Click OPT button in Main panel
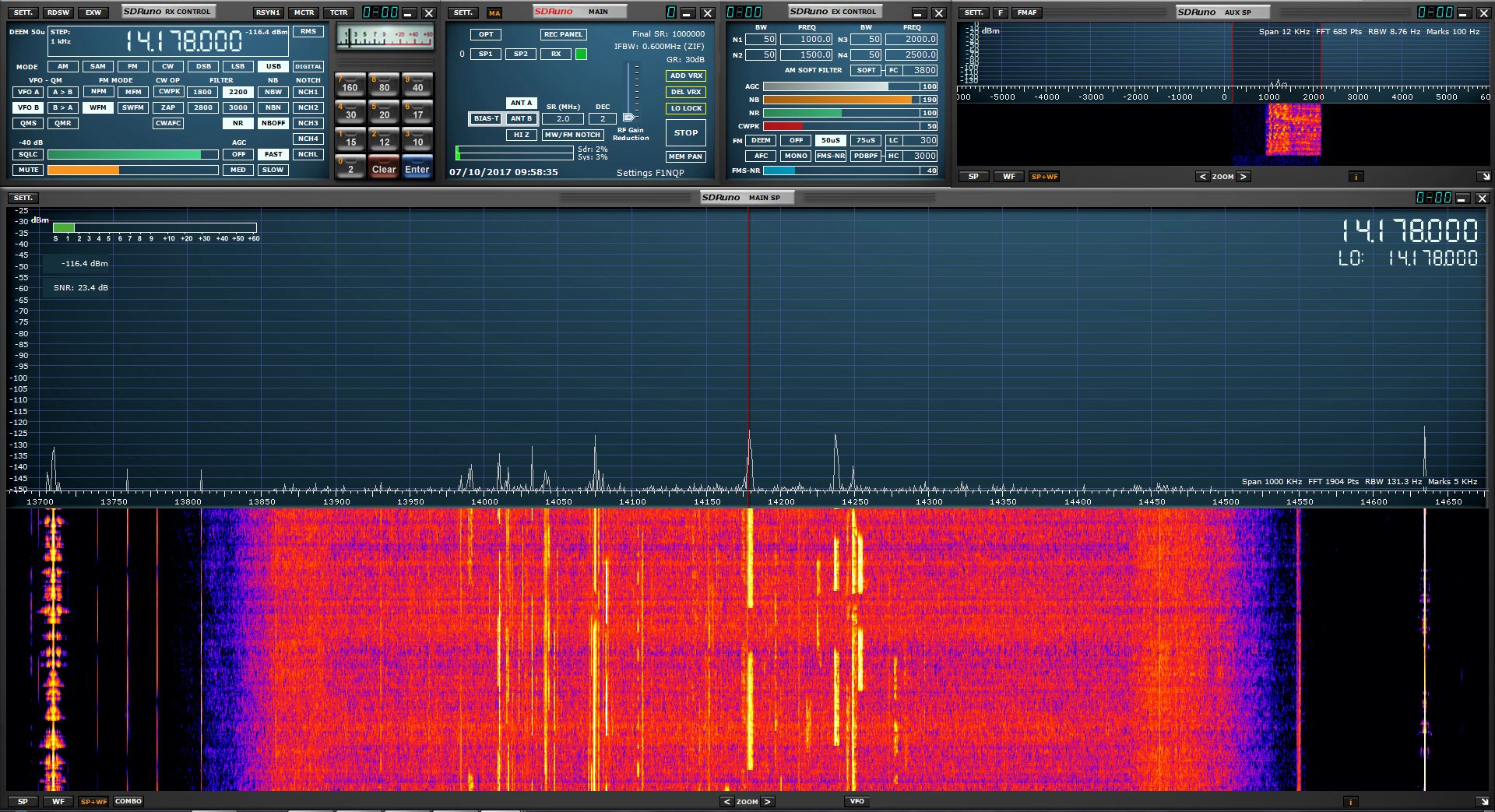The image size is (1495, 812). (x=486, y=34)
